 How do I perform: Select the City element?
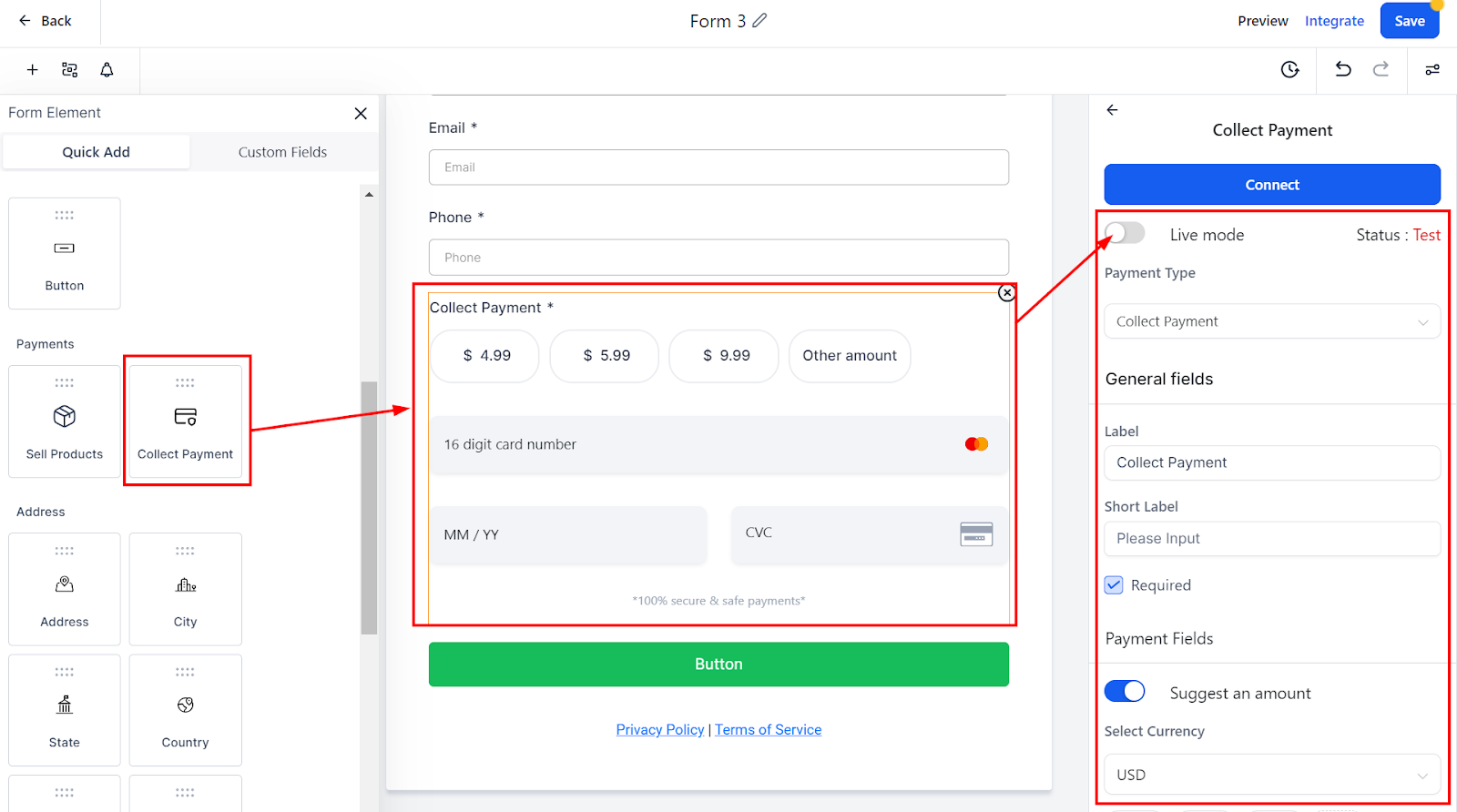186,589
